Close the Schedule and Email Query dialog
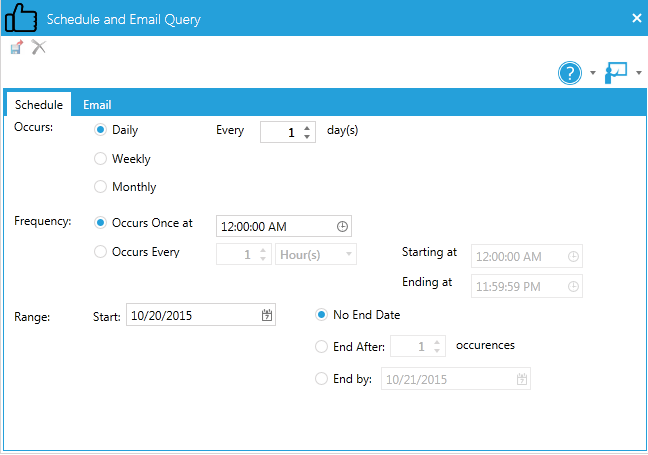648x455 pixels. pos(636,18)
